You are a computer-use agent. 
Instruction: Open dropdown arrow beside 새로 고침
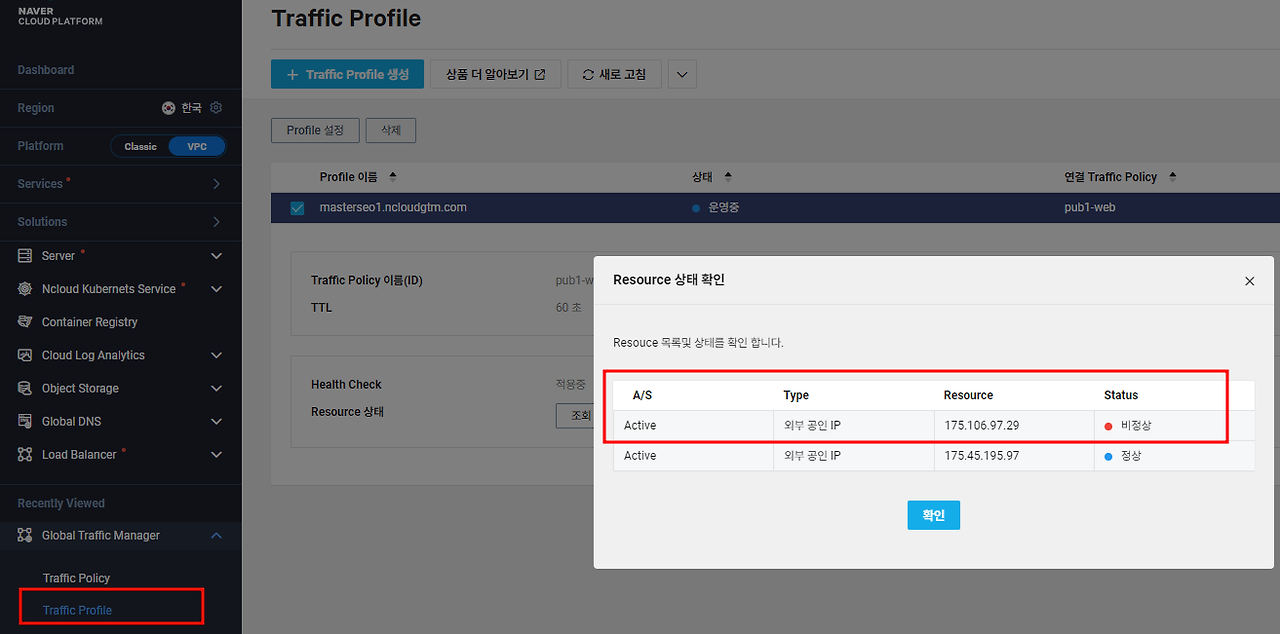click(682, 74)
